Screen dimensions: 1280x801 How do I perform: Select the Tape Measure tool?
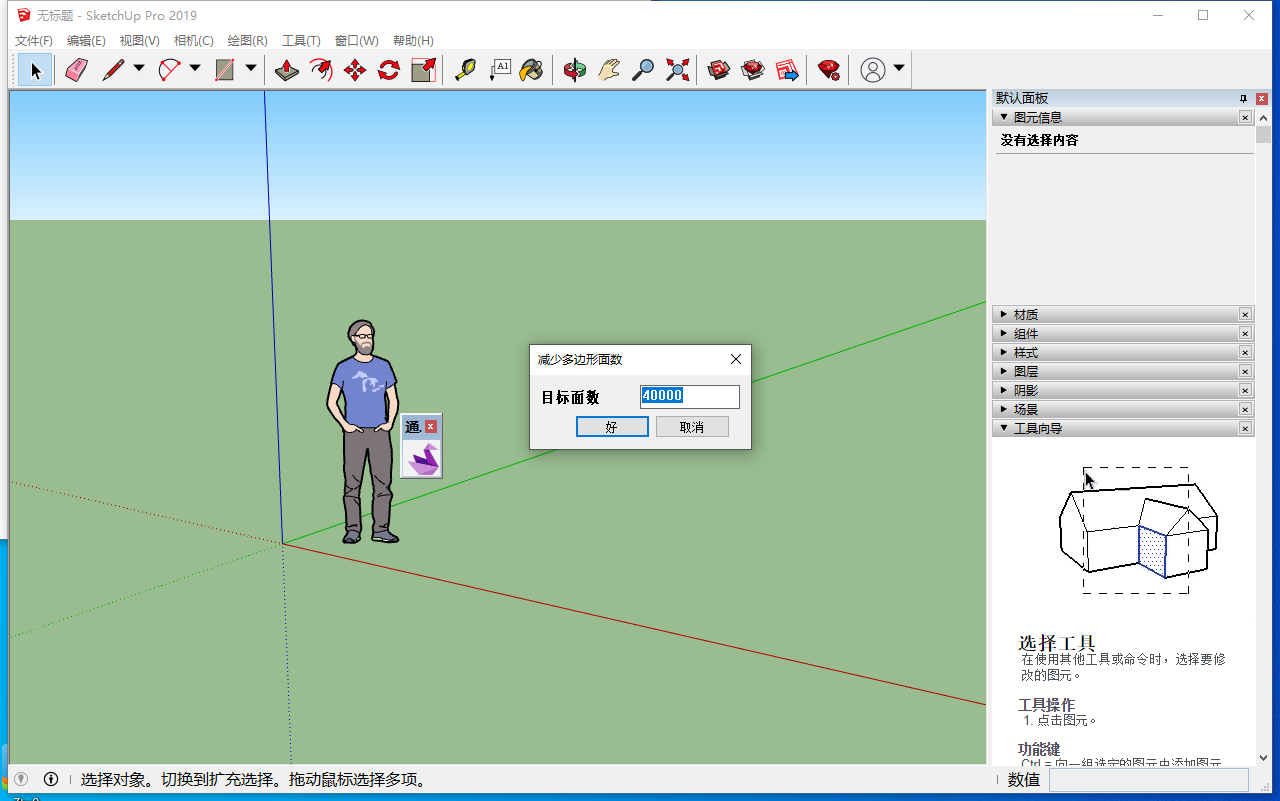(465, 70)
